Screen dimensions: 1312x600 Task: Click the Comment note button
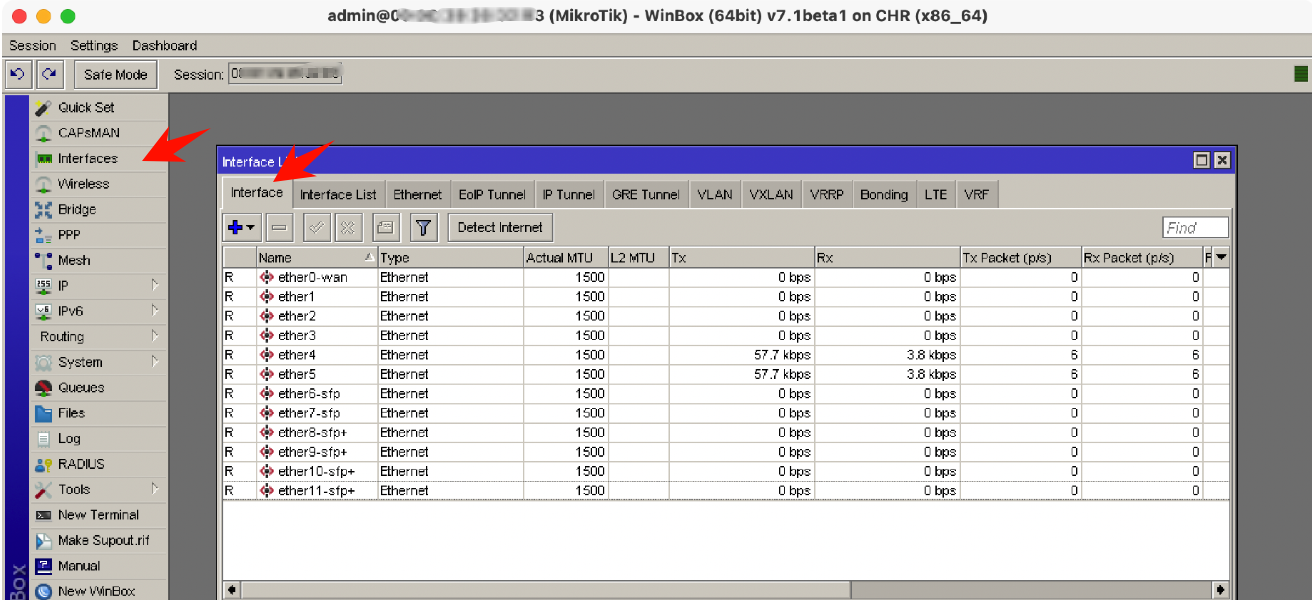coord(386,228)
